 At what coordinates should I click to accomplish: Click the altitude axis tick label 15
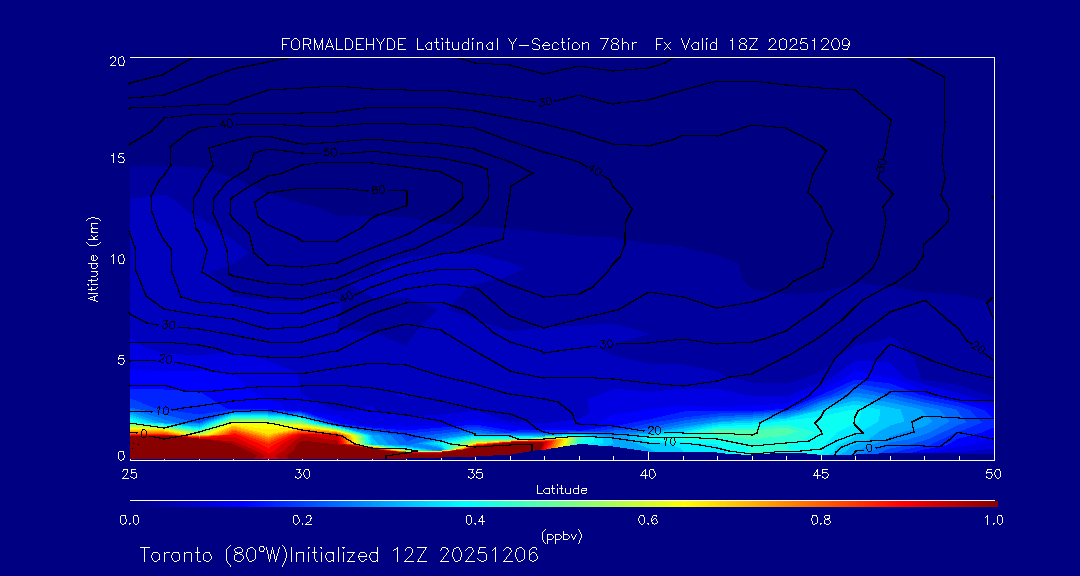(117, 158)
